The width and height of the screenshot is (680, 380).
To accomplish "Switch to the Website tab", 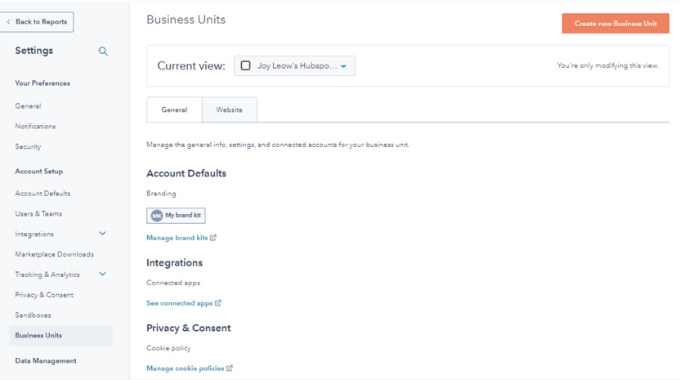I will pos(229,110).
